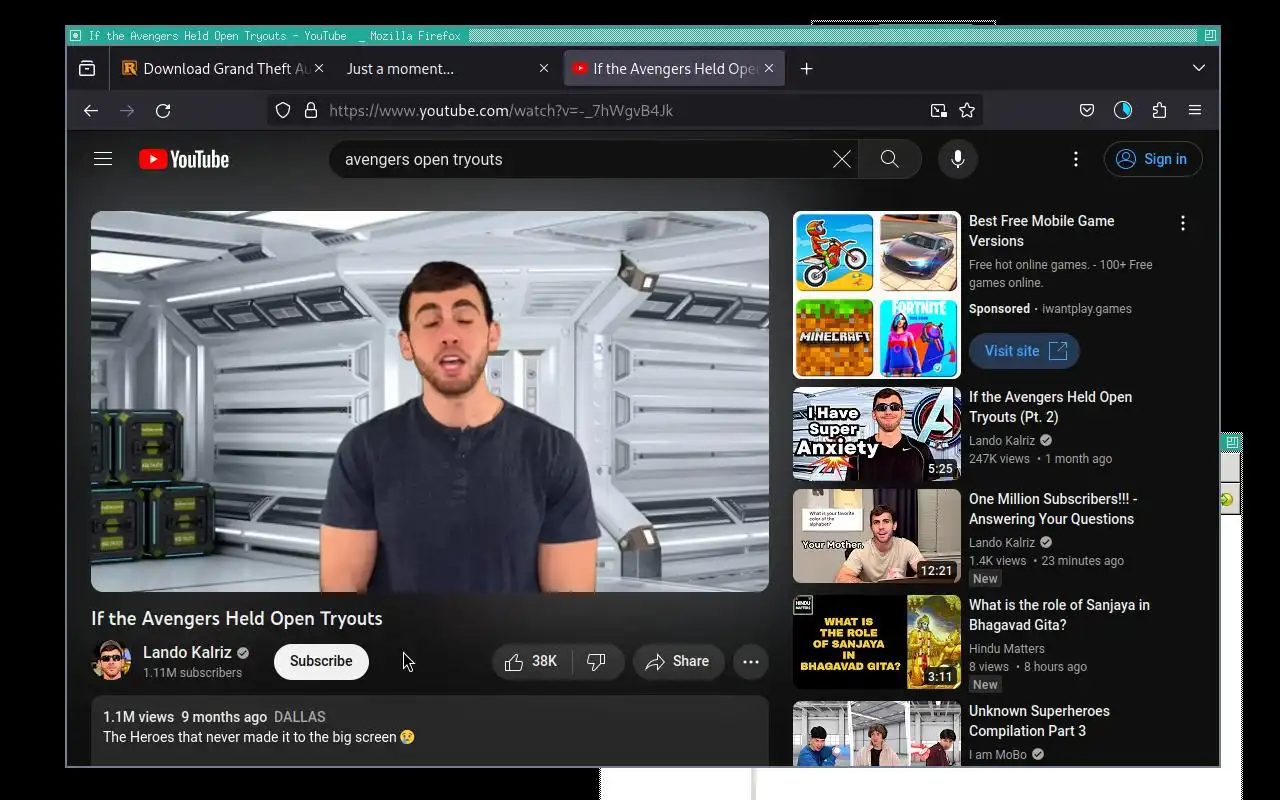The height and width of the screenshot is (800, 1280).
Task: Open ad options three-dot menu
Action: tap(1183, 223)
